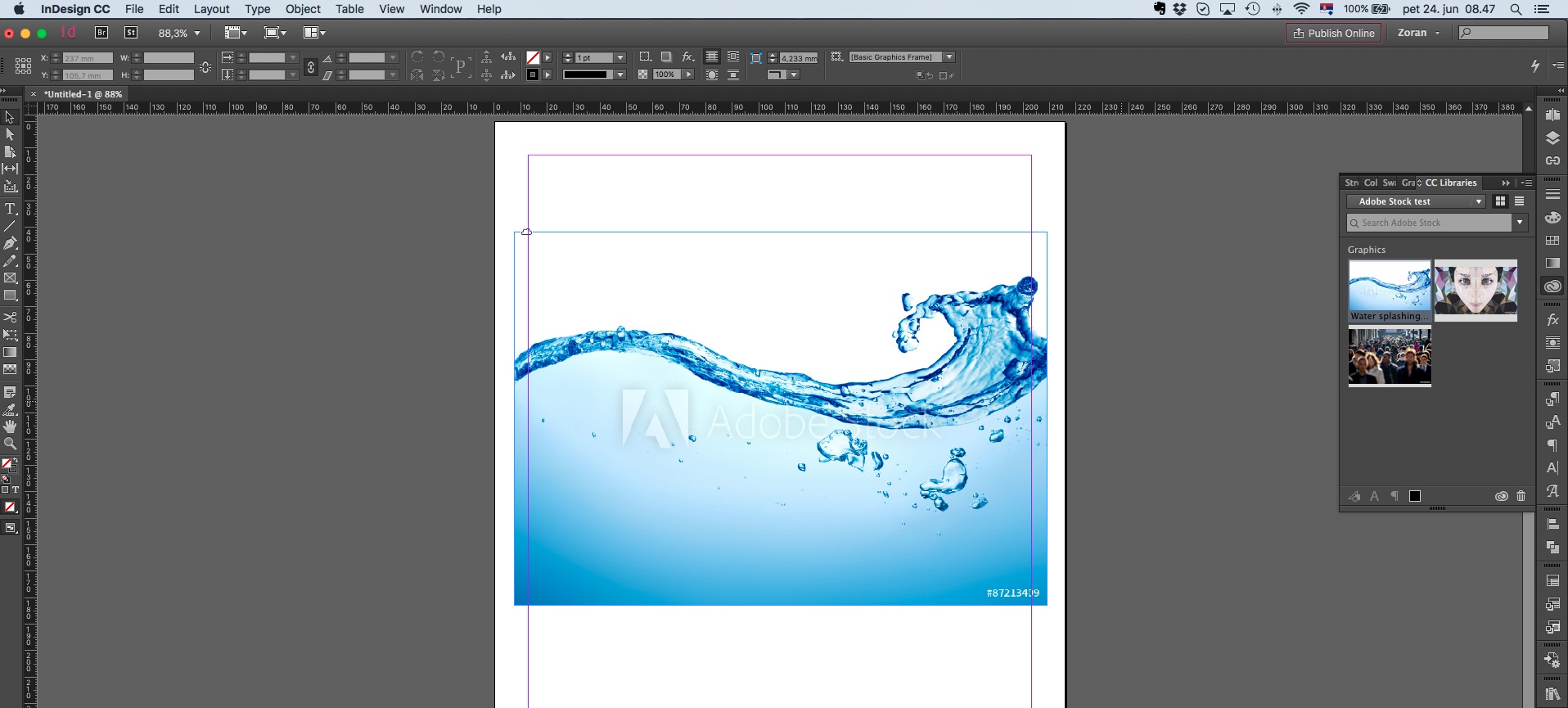The height and width of the screenshot is (708, 1568).
Task: Open the Zoran workspace switcher
Action: coord(1418,33)
